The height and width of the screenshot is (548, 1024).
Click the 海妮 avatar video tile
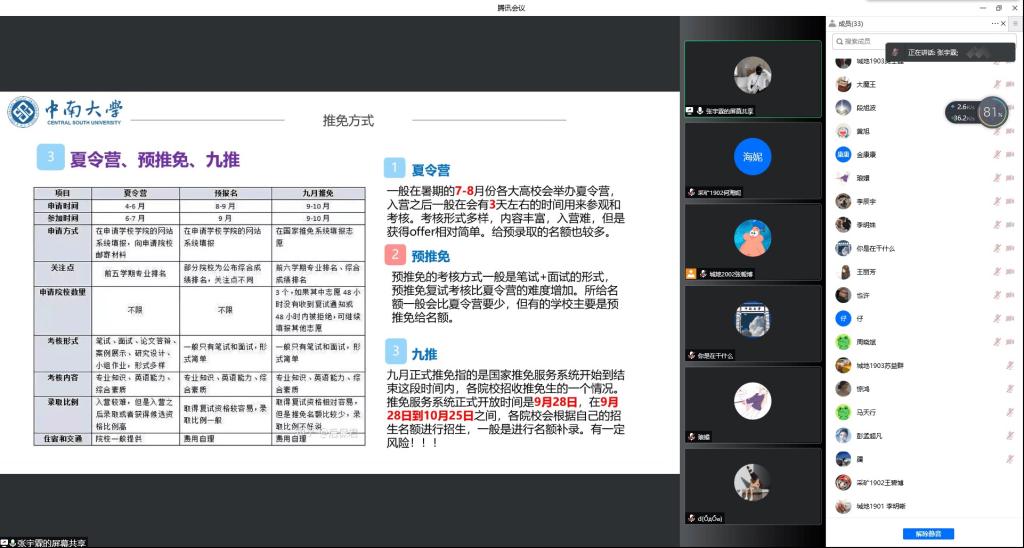tap(752, 157)
